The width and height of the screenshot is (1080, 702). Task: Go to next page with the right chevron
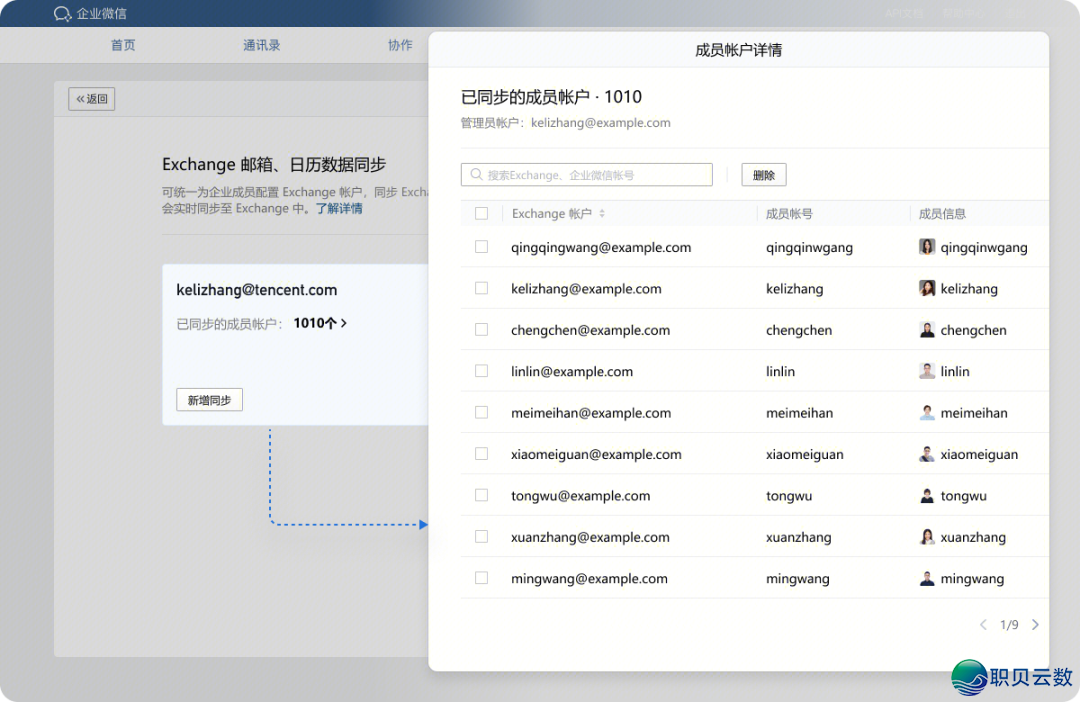(1035, 624)
